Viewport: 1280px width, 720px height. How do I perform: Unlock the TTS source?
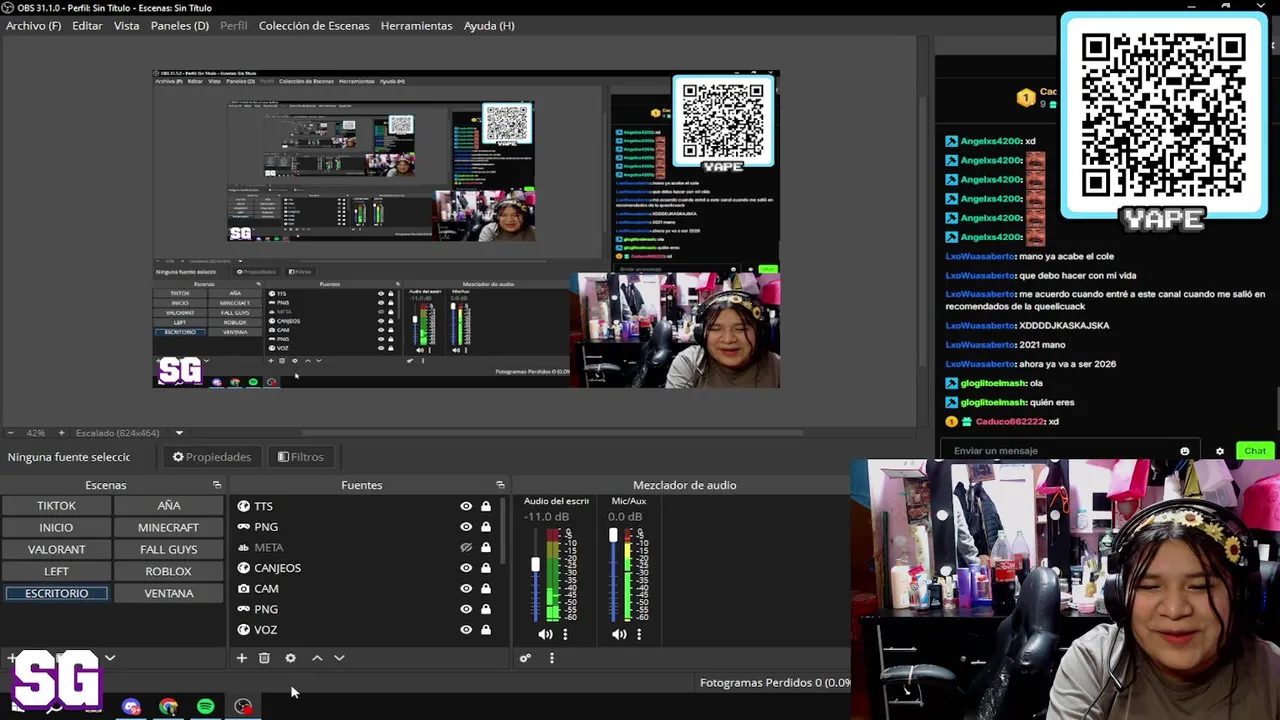486,506
